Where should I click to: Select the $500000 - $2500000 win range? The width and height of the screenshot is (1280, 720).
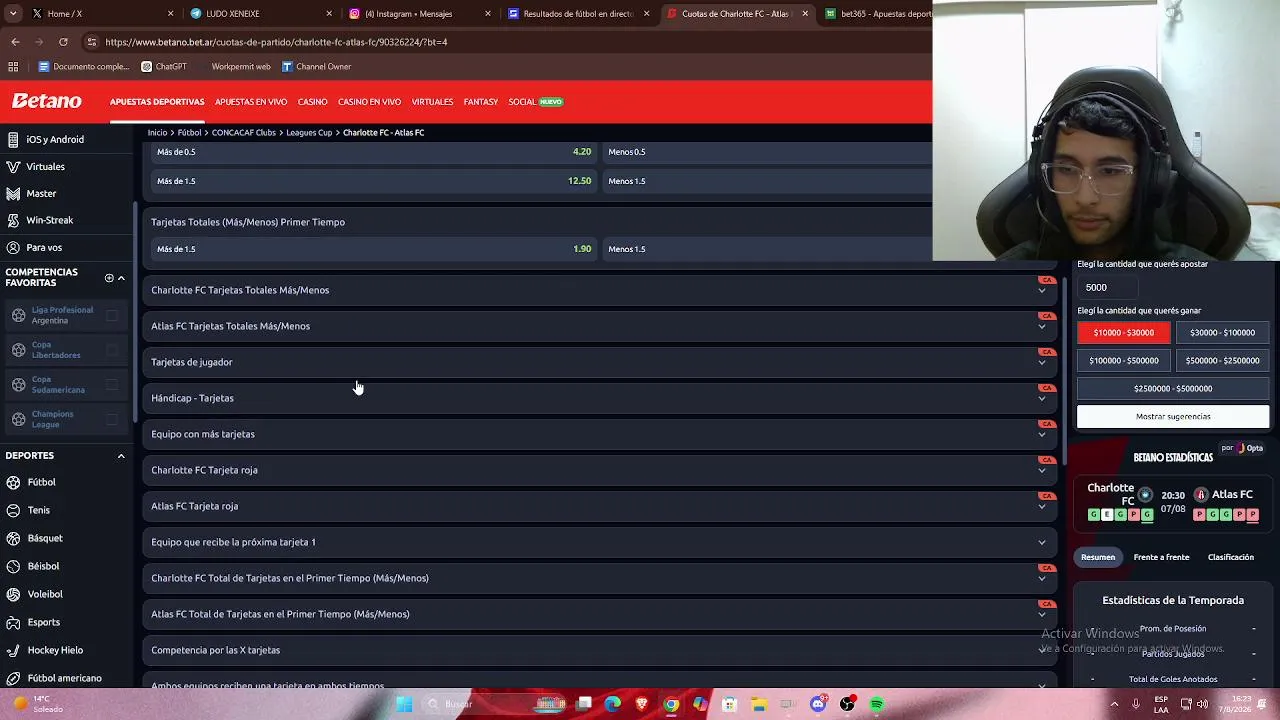[x=1222, y=361]
